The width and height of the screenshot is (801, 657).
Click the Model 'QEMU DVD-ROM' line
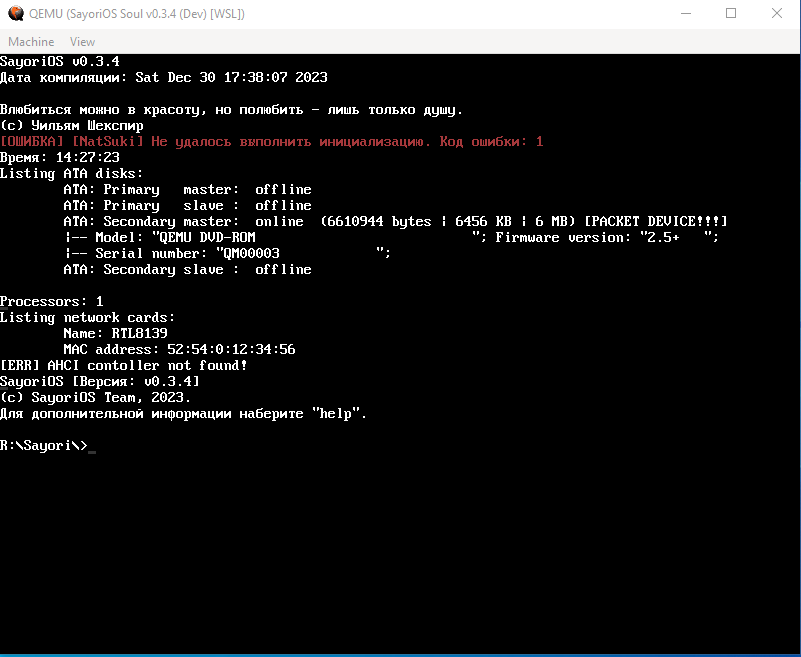tap(391, 238)
